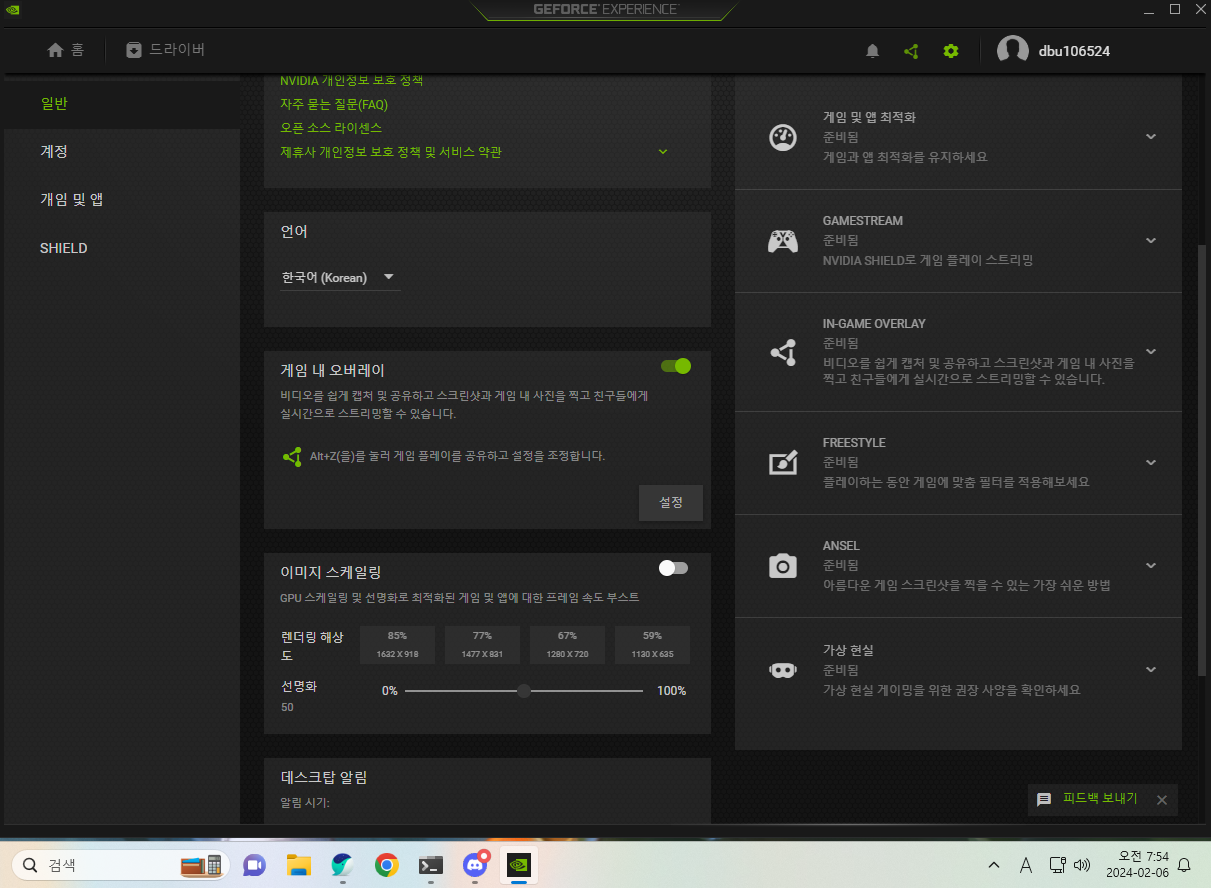Open File Explorer from the taskbar
The width and height of the screenshot is (1211, 888).
(299, 864)
